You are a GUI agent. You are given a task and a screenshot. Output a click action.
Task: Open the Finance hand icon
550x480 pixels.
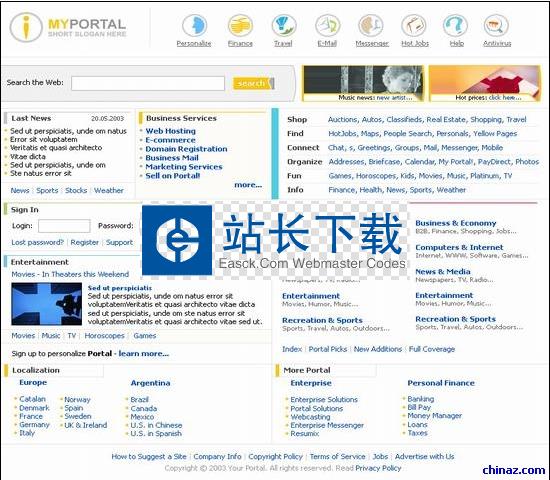click(x=240, y=25)
